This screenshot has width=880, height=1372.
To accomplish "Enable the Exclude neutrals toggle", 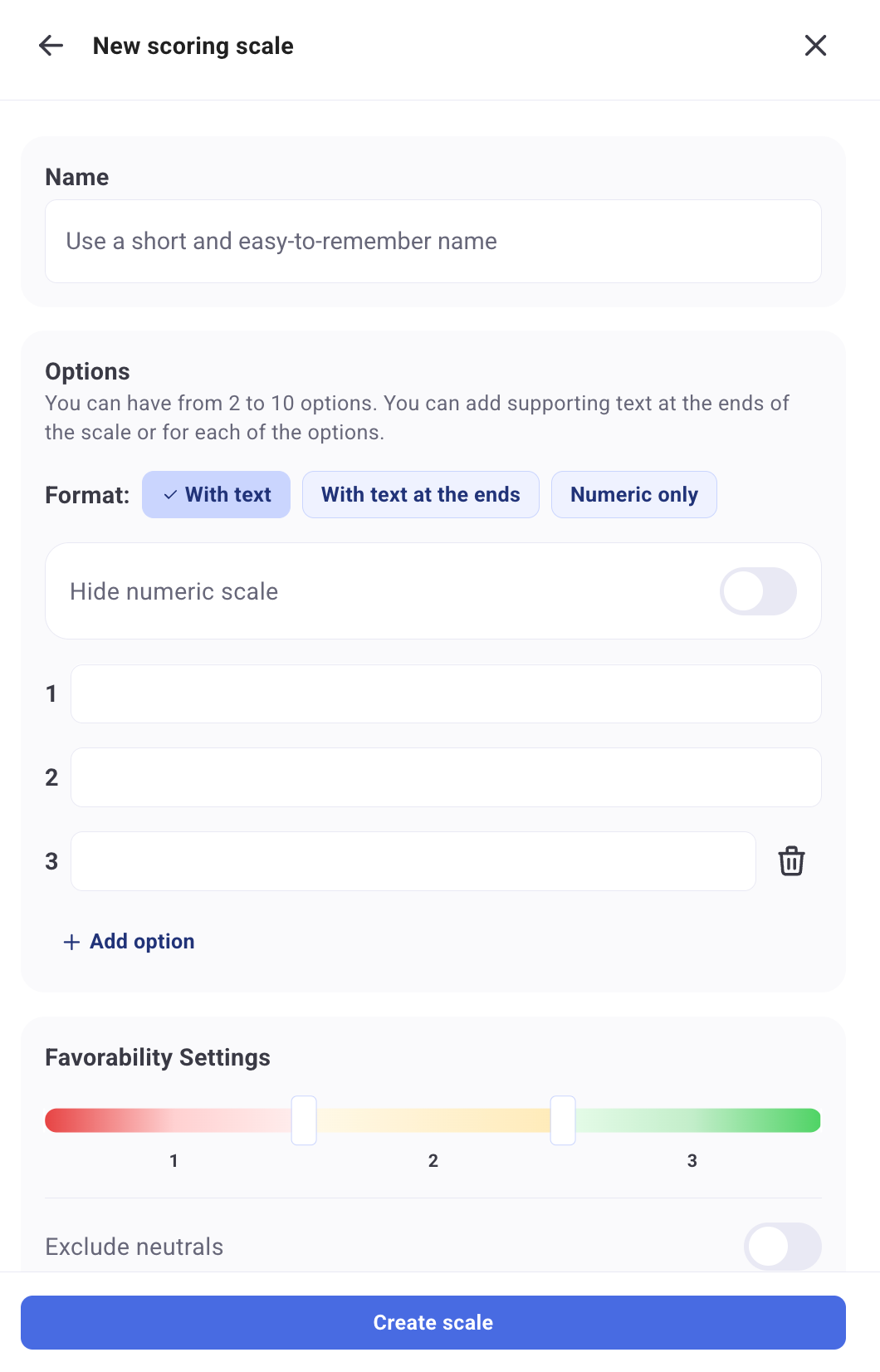I will [782, 1247].
